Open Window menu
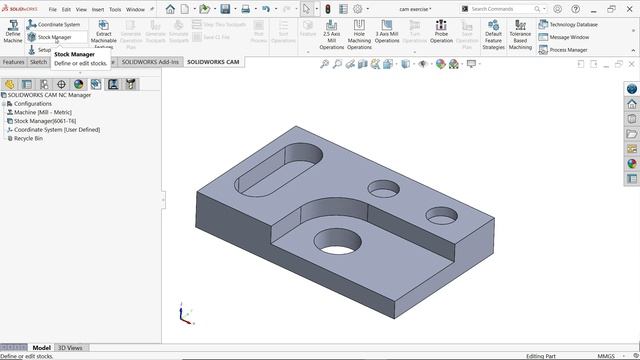The width and height of the screenshot is (640, 360). pos(135,9)
